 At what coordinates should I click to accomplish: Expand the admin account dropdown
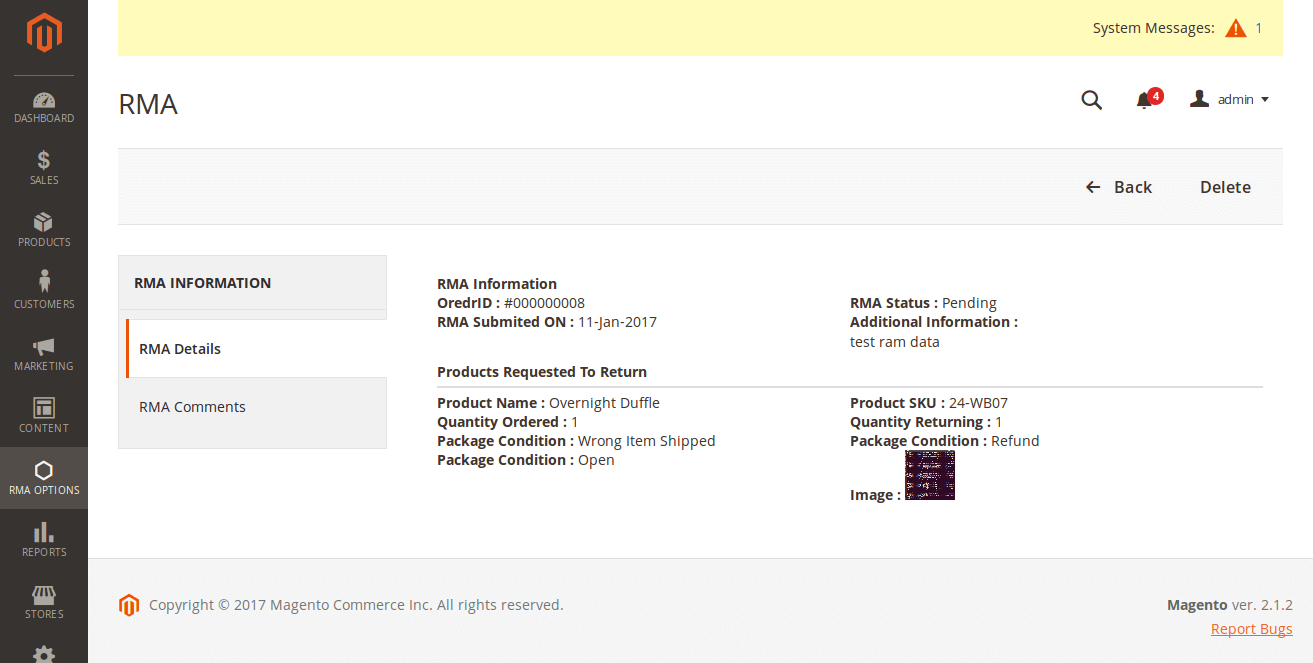click(1230, 99)
